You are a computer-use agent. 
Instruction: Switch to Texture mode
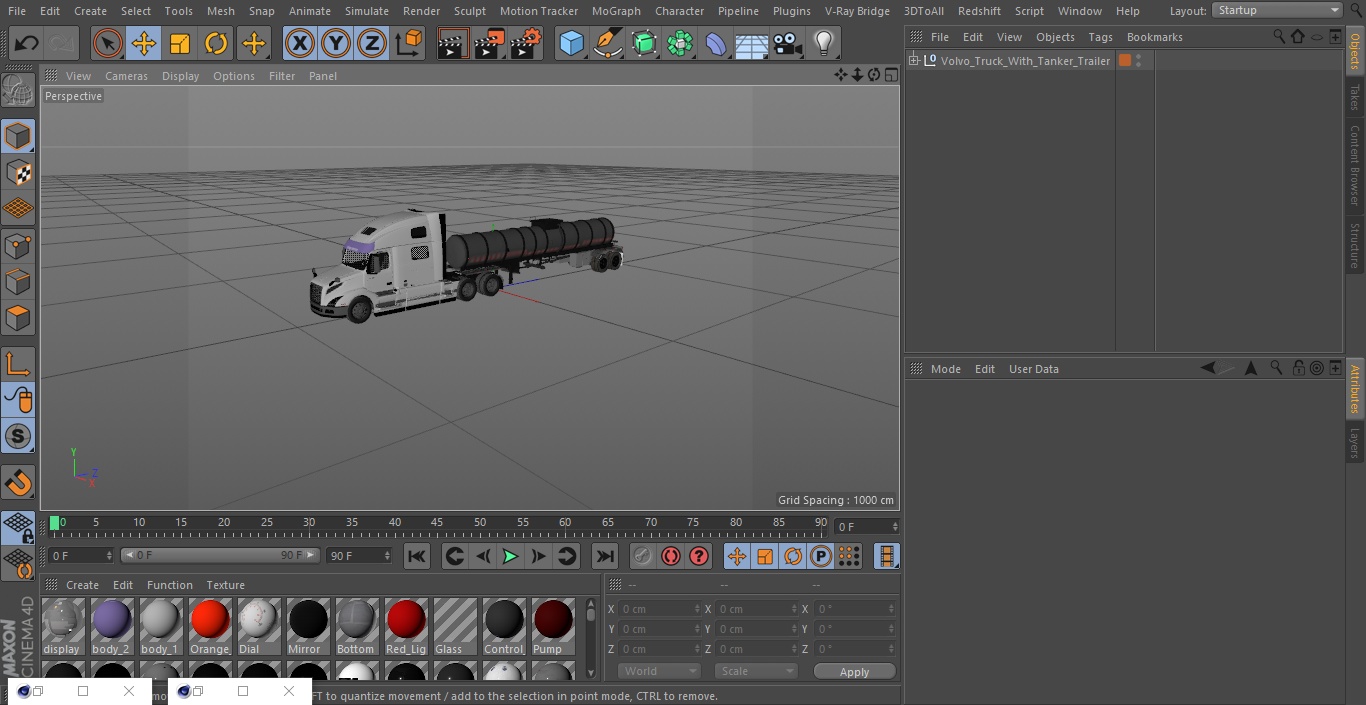(18, 173)
